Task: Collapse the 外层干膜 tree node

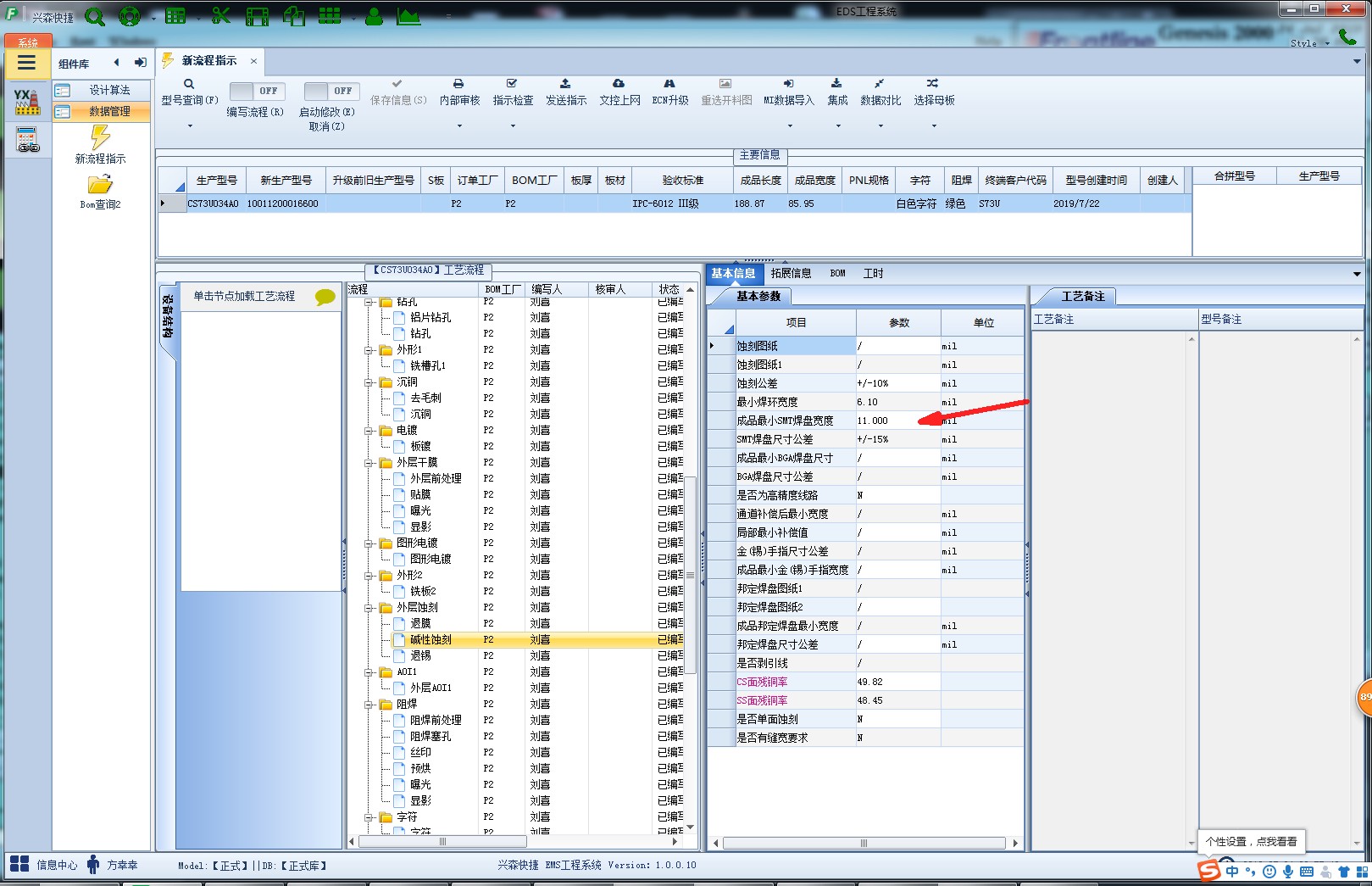Action: 369,463
